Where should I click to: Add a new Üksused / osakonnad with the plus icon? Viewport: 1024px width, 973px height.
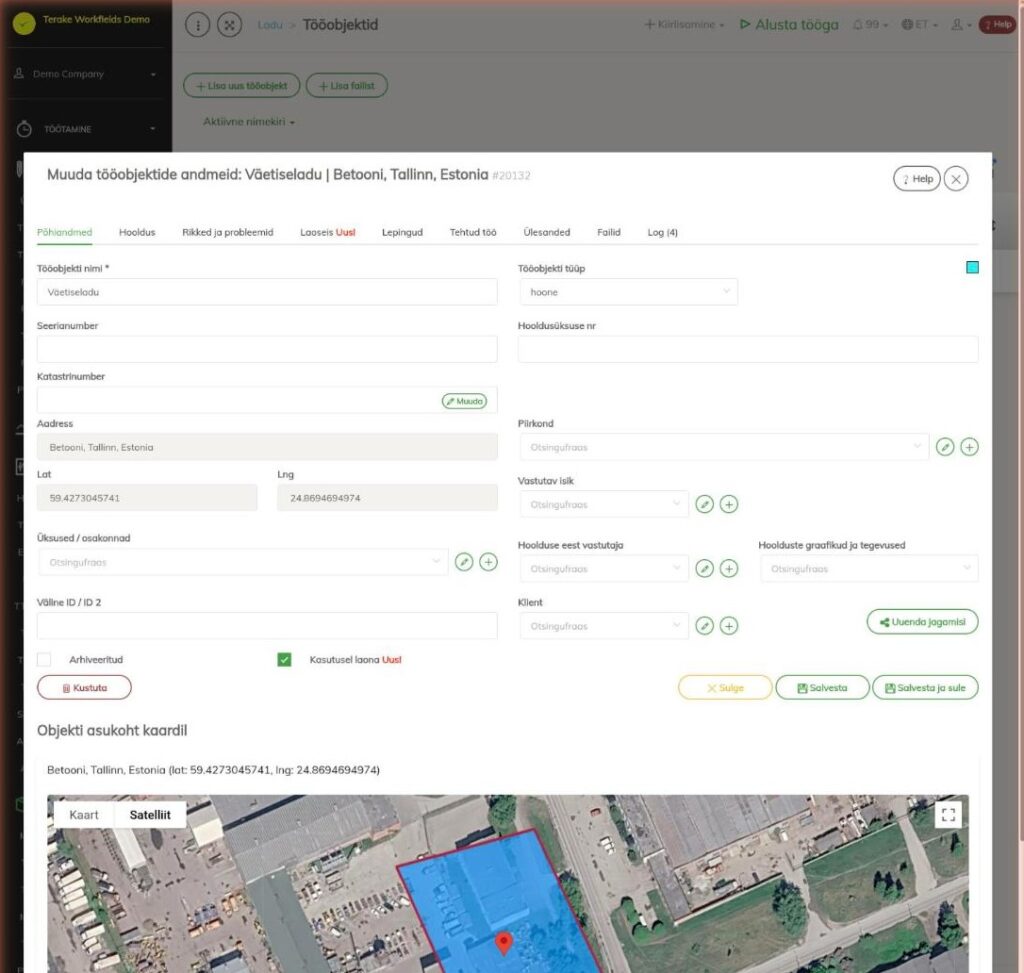[488, 562]
